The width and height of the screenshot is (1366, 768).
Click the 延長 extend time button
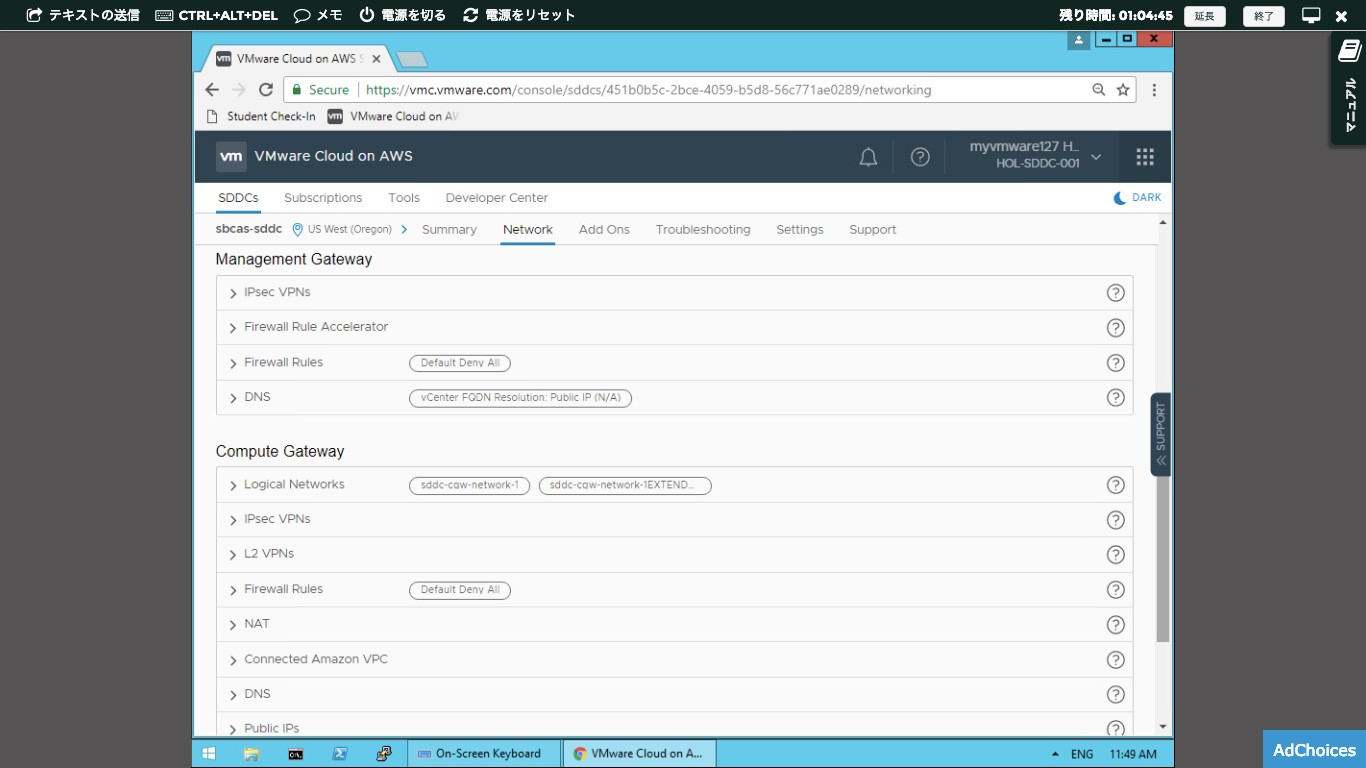tap(1204, 16)
